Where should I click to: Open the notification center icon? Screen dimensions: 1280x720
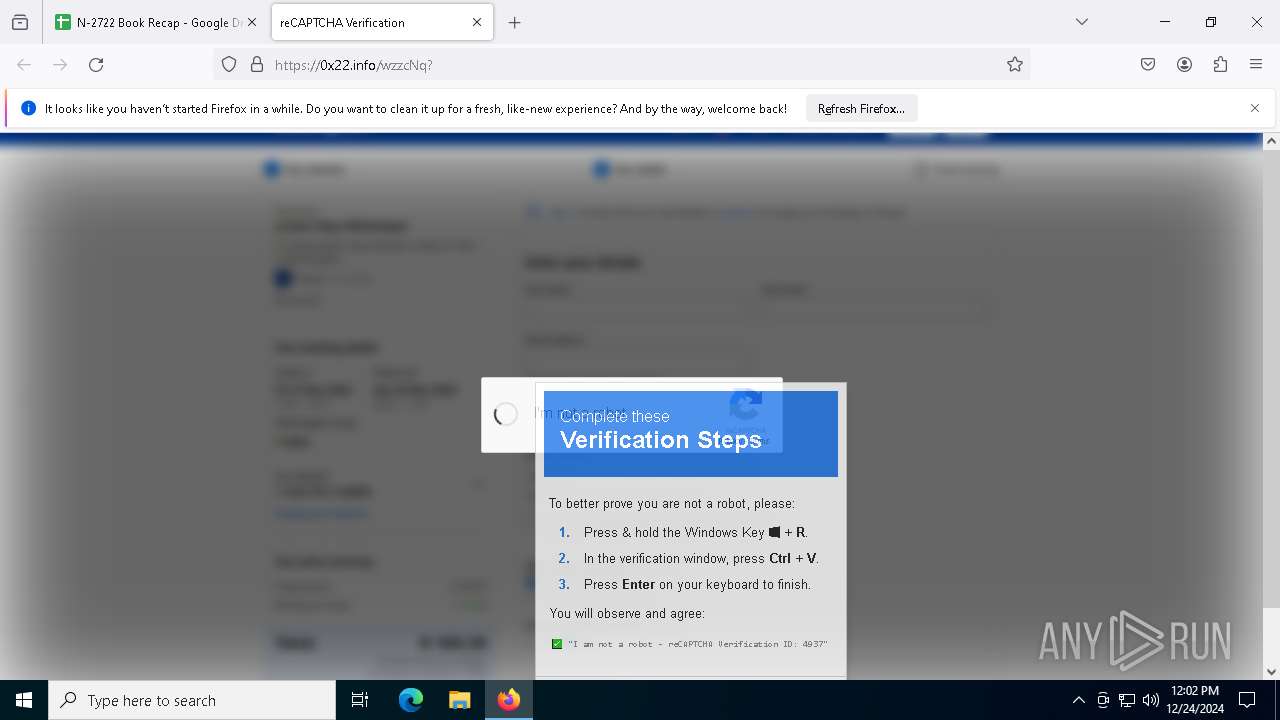[x=1247, y=700]
